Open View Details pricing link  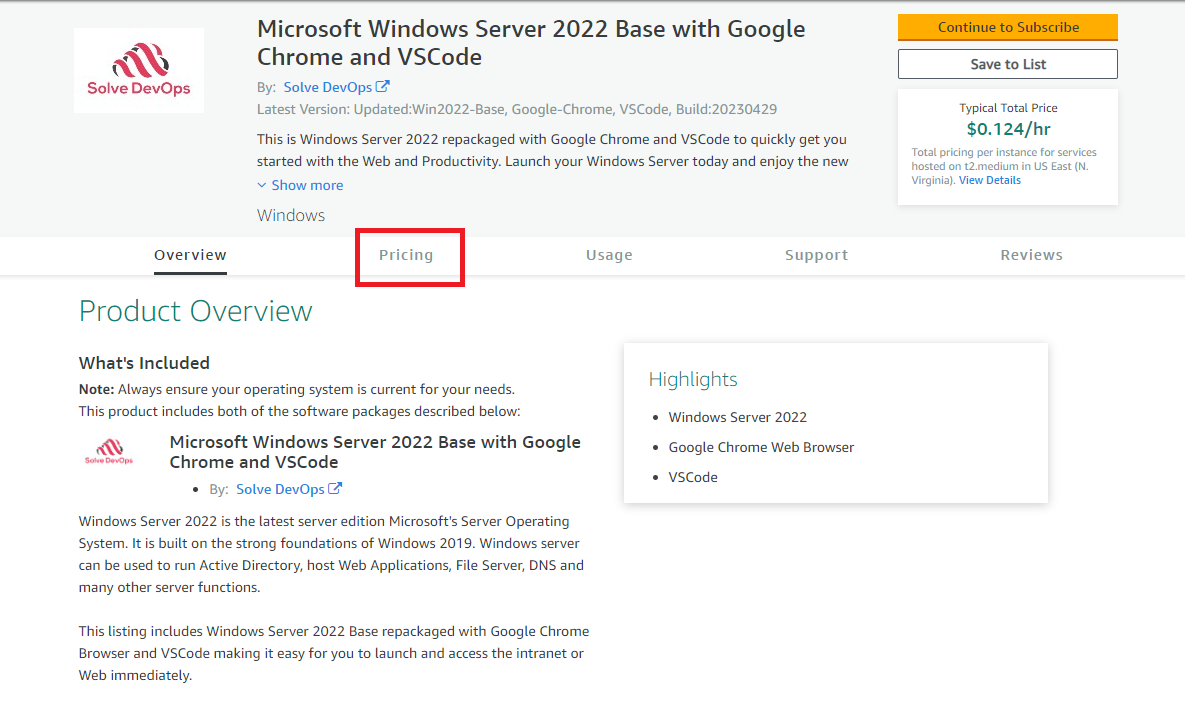pos(989,181)
